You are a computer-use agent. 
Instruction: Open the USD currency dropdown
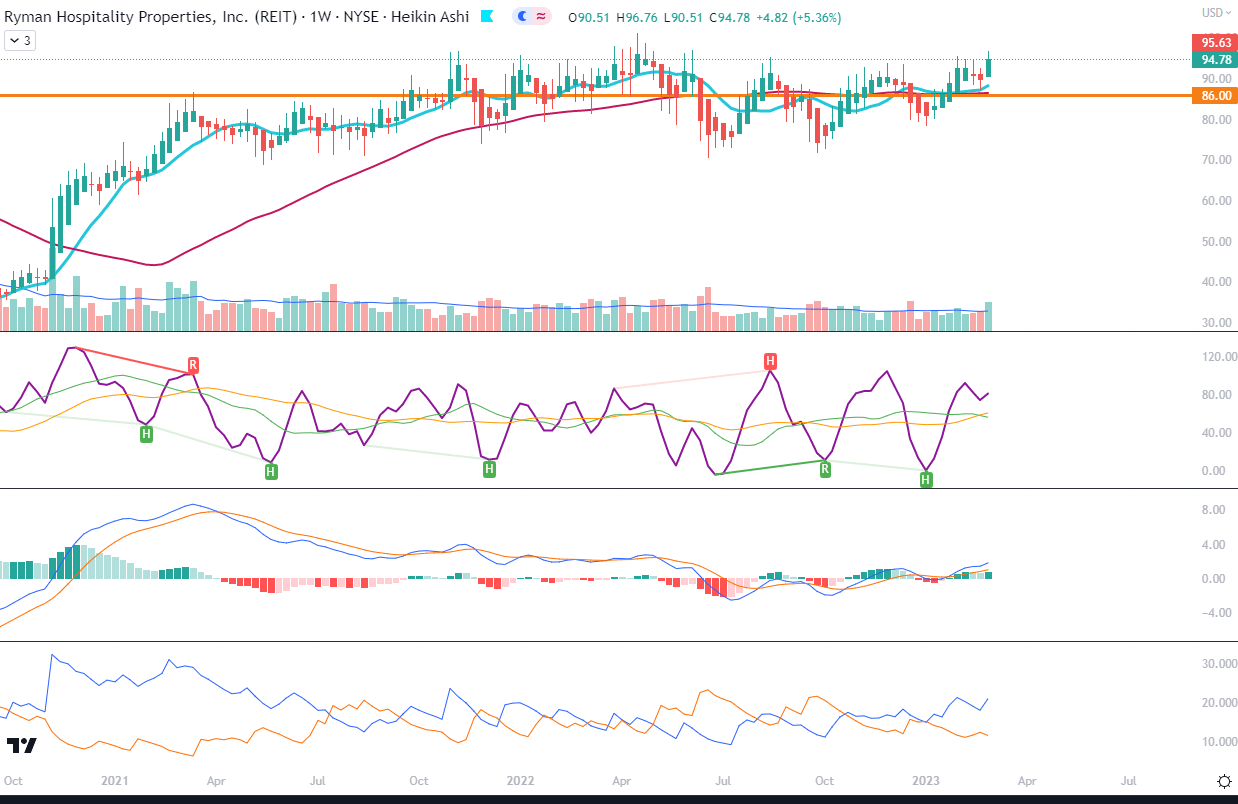tap(1216, 12)
